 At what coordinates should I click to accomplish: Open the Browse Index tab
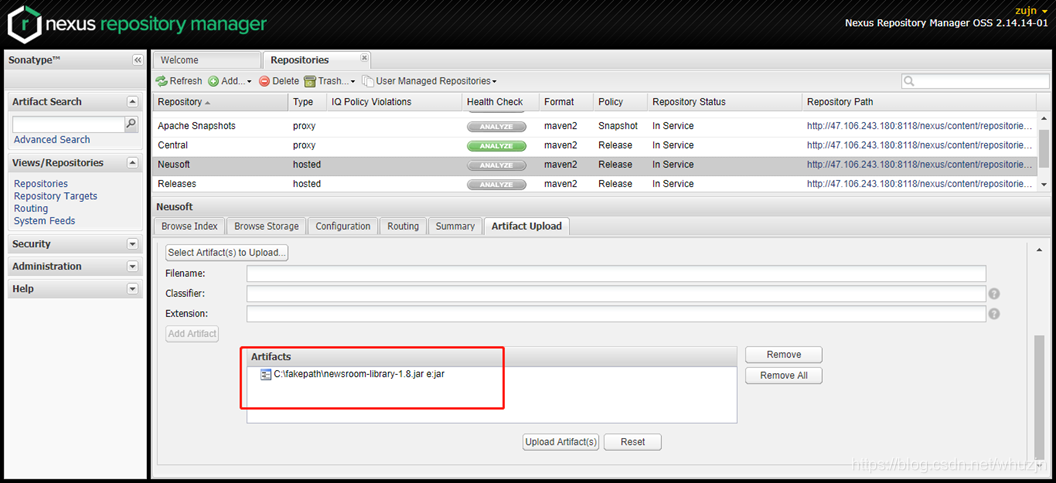point(189,226)
